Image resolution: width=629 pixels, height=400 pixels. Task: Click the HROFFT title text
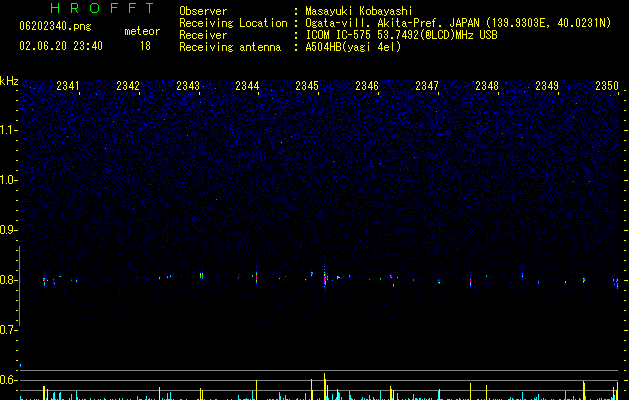point(102,8)
